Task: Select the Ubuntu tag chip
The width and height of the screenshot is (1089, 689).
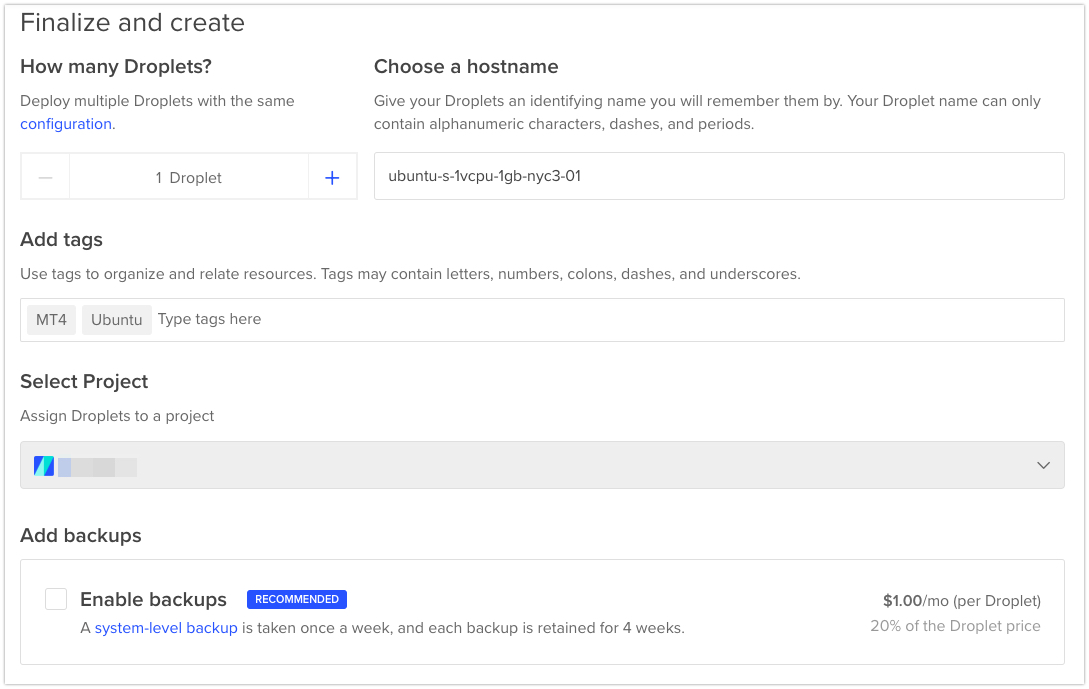Action: (x=117, y=320)
